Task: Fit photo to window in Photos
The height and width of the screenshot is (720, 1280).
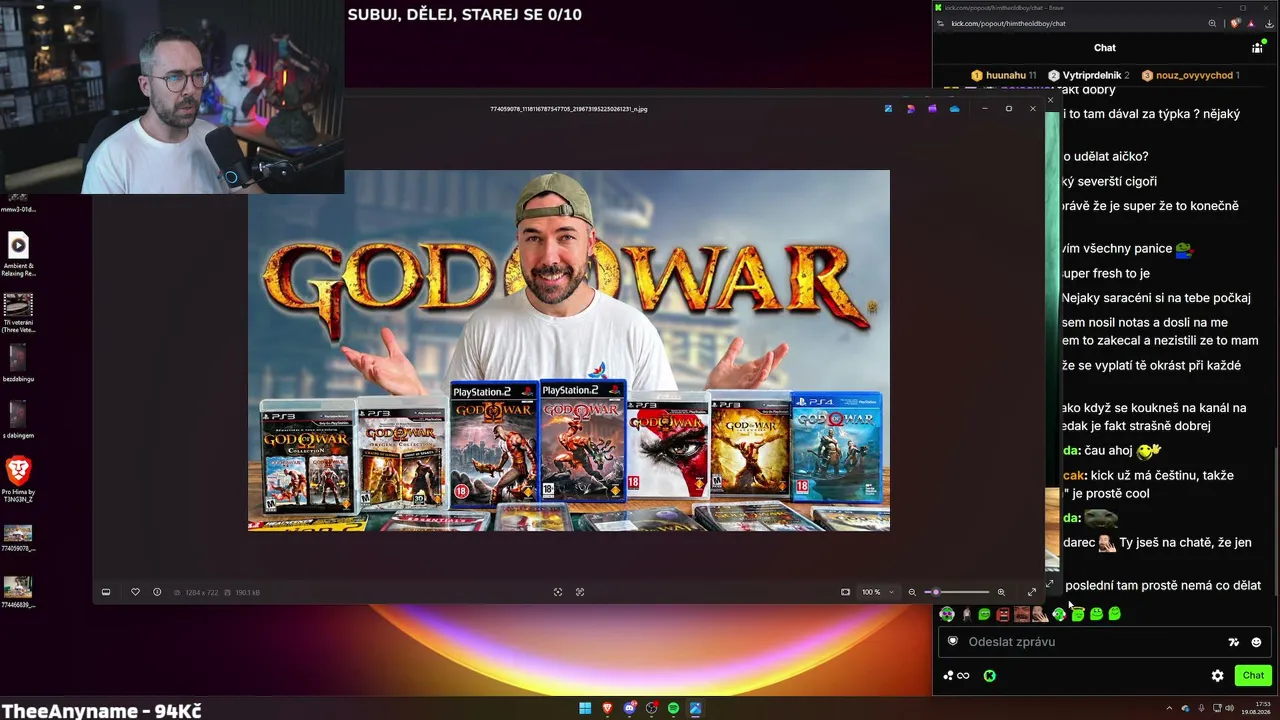Action: click(x=845, y=592)
